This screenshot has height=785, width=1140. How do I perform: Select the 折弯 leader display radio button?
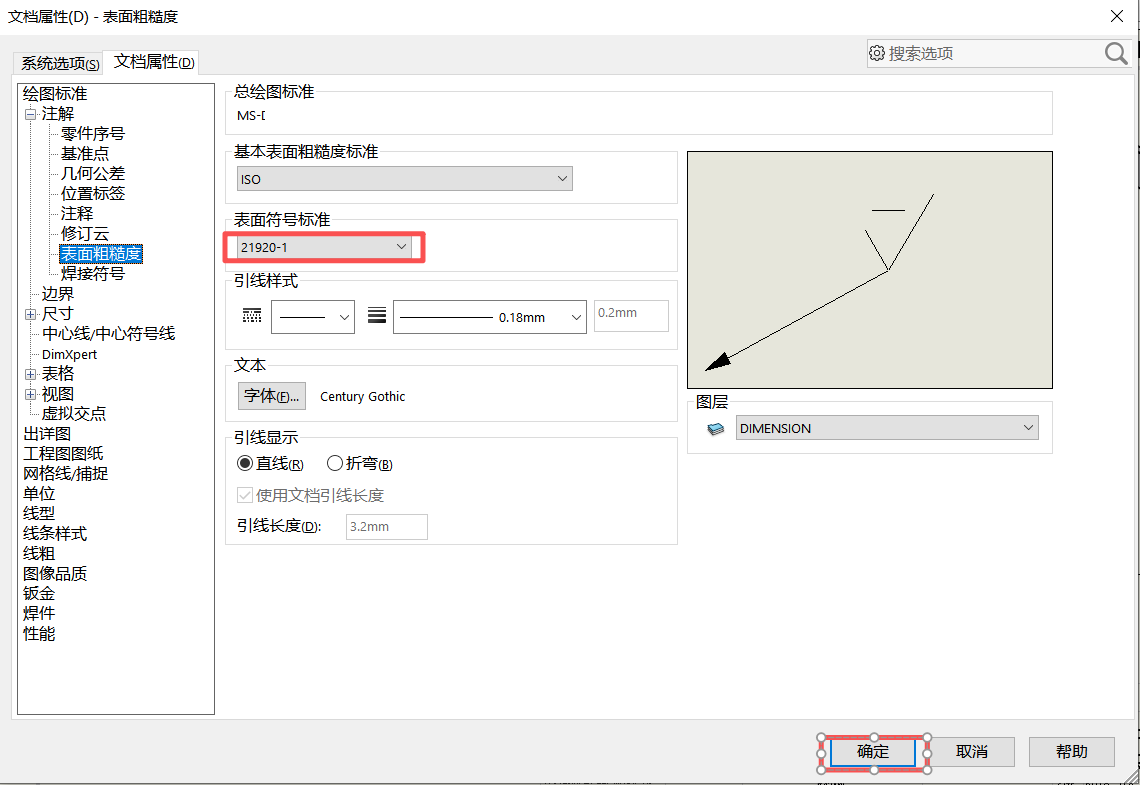click(334, 463)
